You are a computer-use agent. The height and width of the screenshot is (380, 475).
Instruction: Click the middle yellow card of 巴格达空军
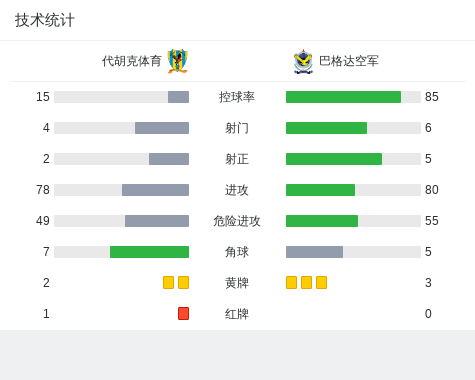(x=306, y=282)
